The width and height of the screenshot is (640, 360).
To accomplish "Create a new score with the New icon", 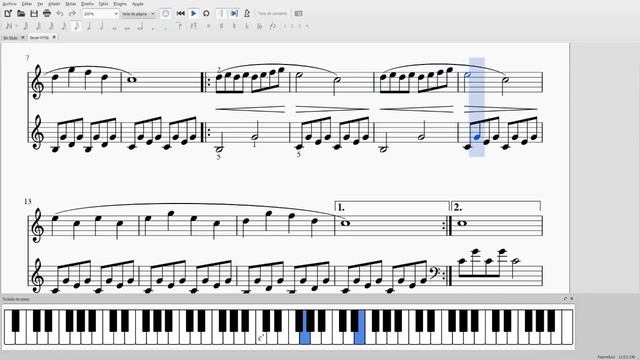I will (x=8, y=13).
